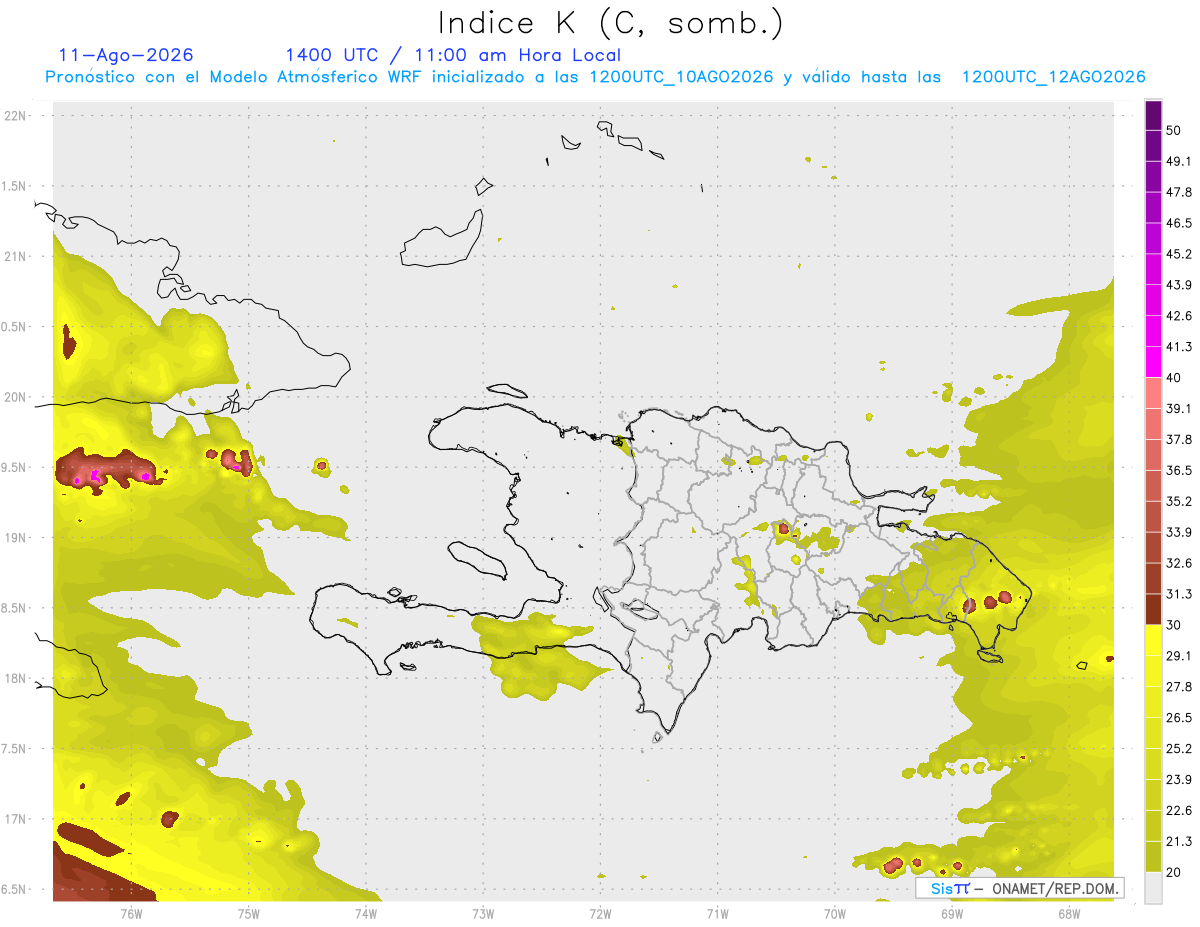
Task: Click the '19N' latitude label
Action: [16, 538]
